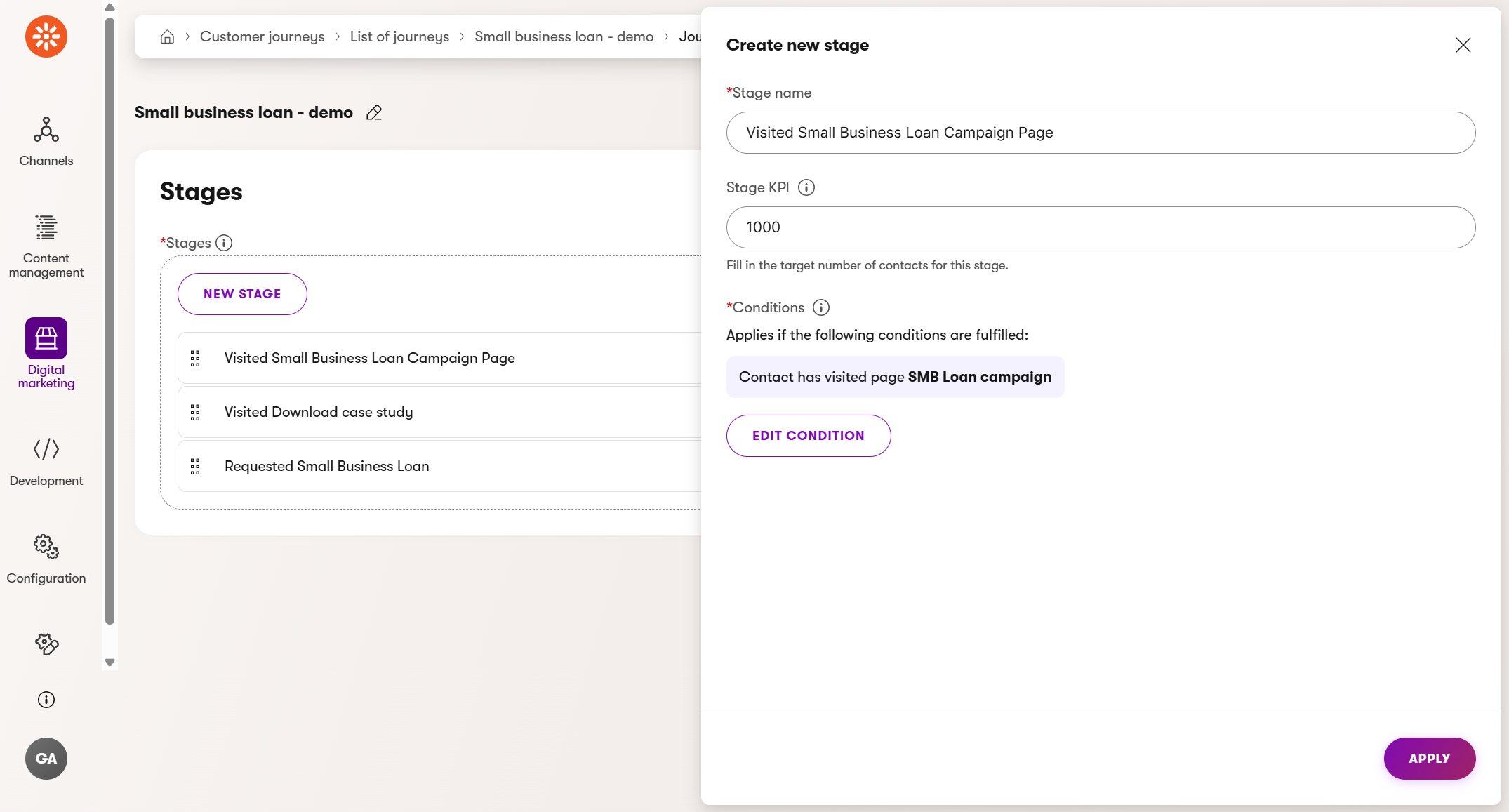Click the edit pencil beside journey title
Image resolution: width=1509 pixels, height=812 pixels.
(x=374, y=113)
